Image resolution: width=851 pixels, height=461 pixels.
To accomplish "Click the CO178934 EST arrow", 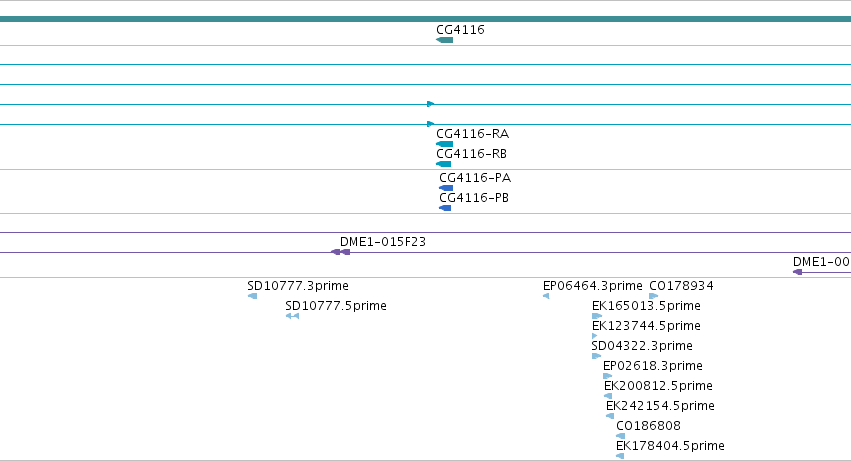I will pyautogui.click(x=653, y=296).
